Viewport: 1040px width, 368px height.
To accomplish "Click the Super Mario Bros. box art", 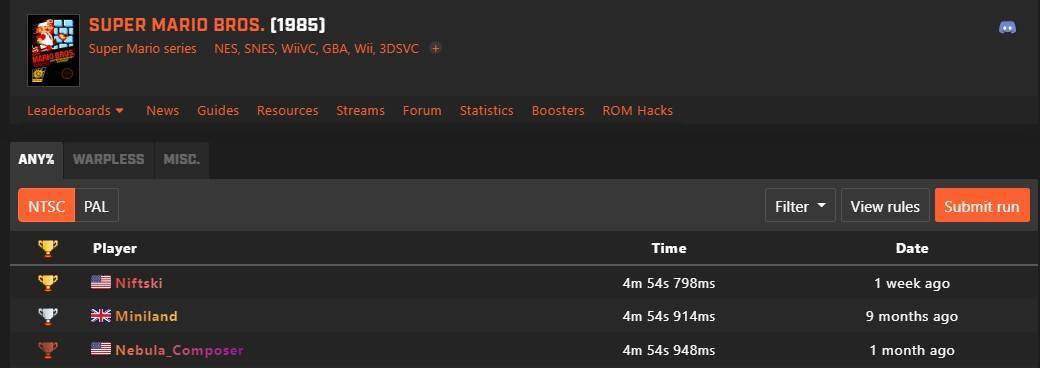I will tap(54, 50).
